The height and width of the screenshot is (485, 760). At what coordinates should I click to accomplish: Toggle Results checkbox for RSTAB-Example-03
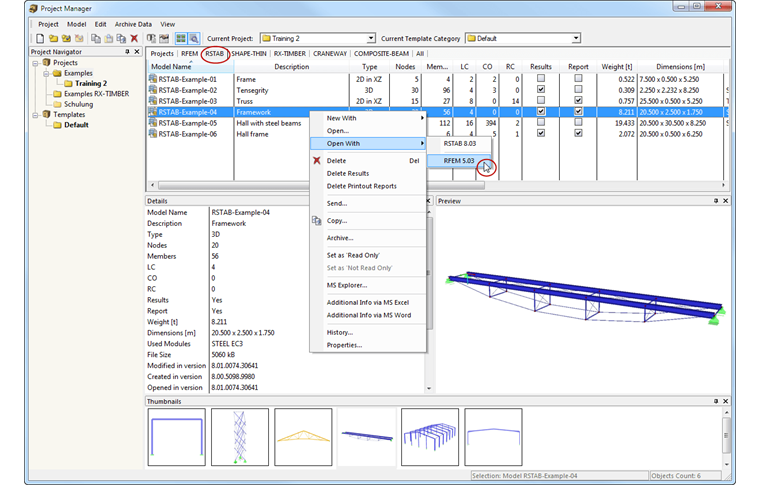(541, 100)
